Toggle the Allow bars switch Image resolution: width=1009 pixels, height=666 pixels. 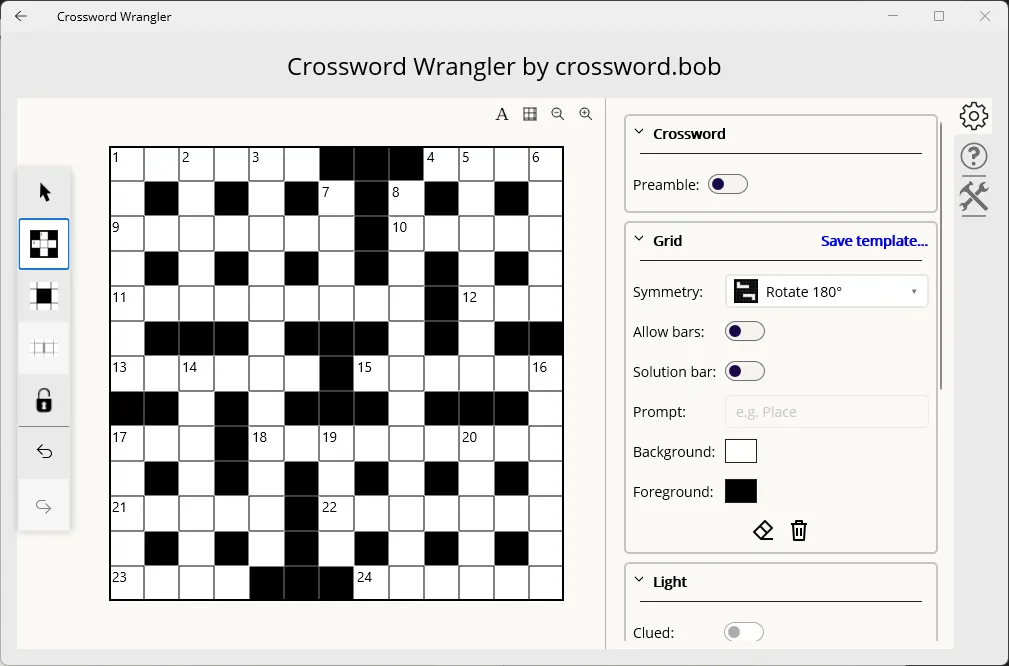(745, 331)
